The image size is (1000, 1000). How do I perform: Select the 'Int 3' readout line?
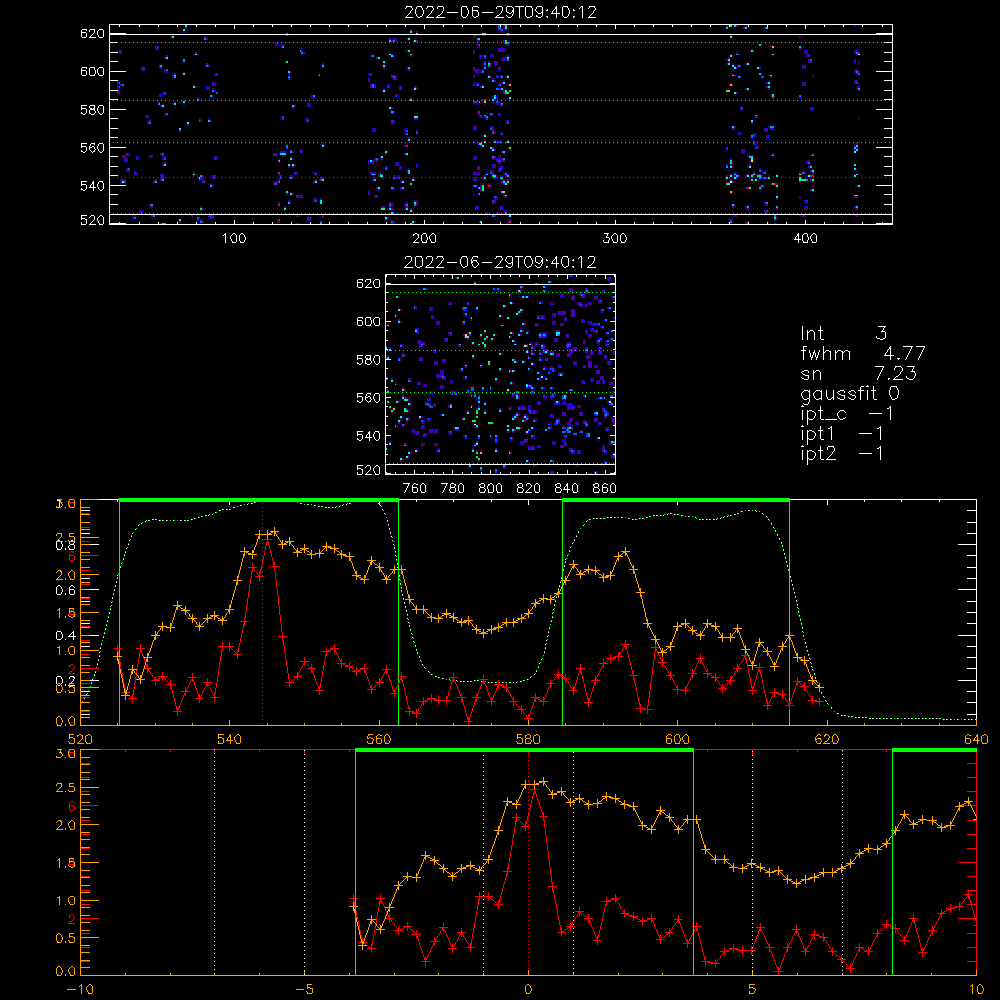pos(844,334)
